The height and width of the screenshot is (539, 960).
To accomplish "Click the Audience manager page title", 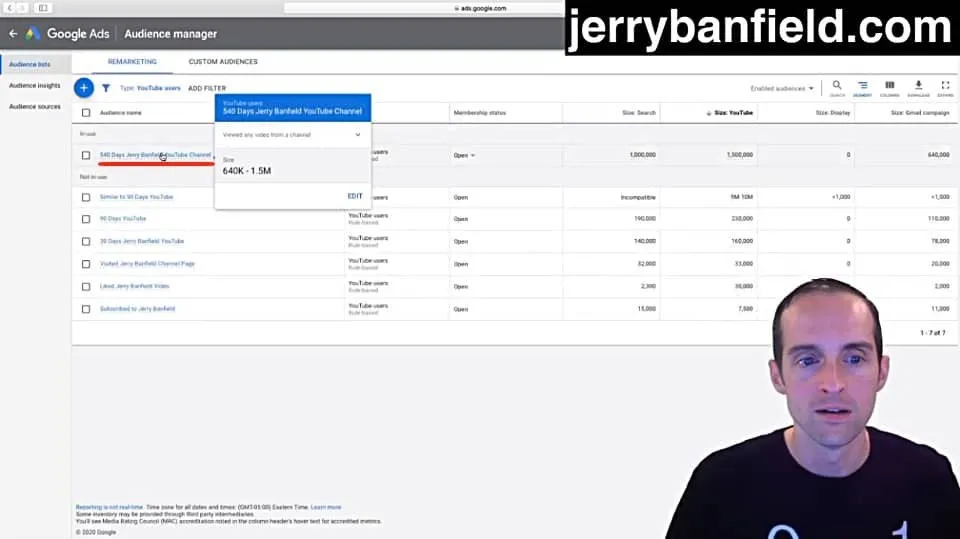I will (171, 34).
